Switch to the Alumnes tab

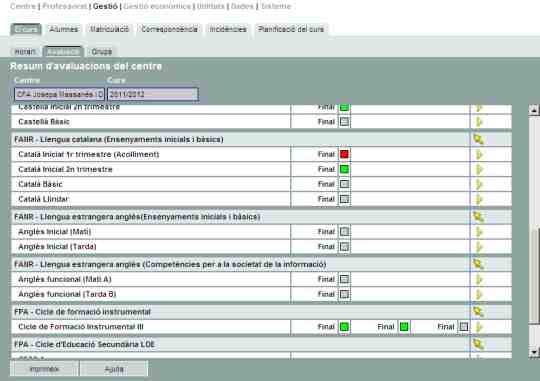64,29
